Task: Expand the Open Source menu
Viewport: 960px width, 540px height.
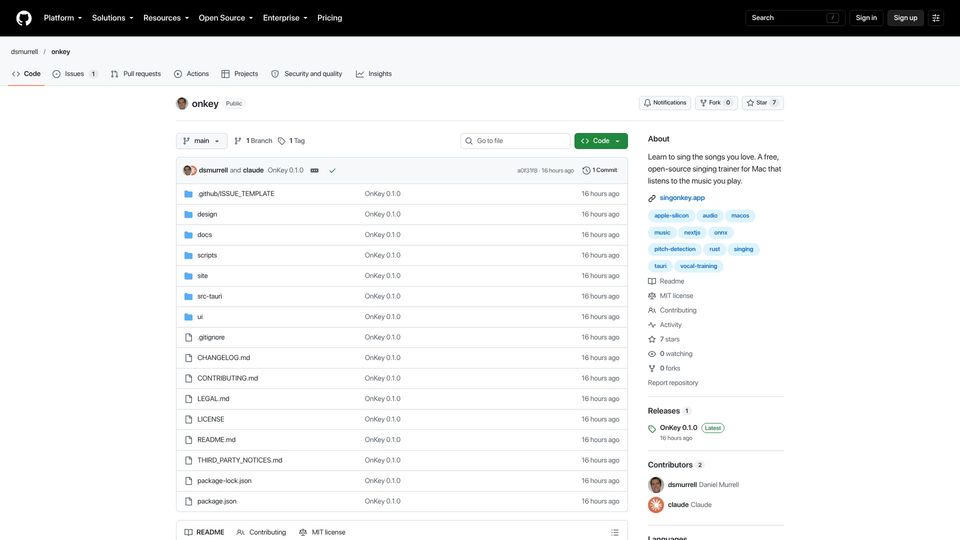Action: coord(225,18)
